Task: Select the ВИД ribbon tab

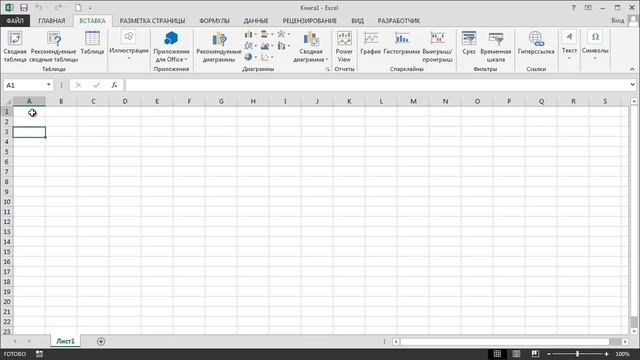Action: pos(358,21)
